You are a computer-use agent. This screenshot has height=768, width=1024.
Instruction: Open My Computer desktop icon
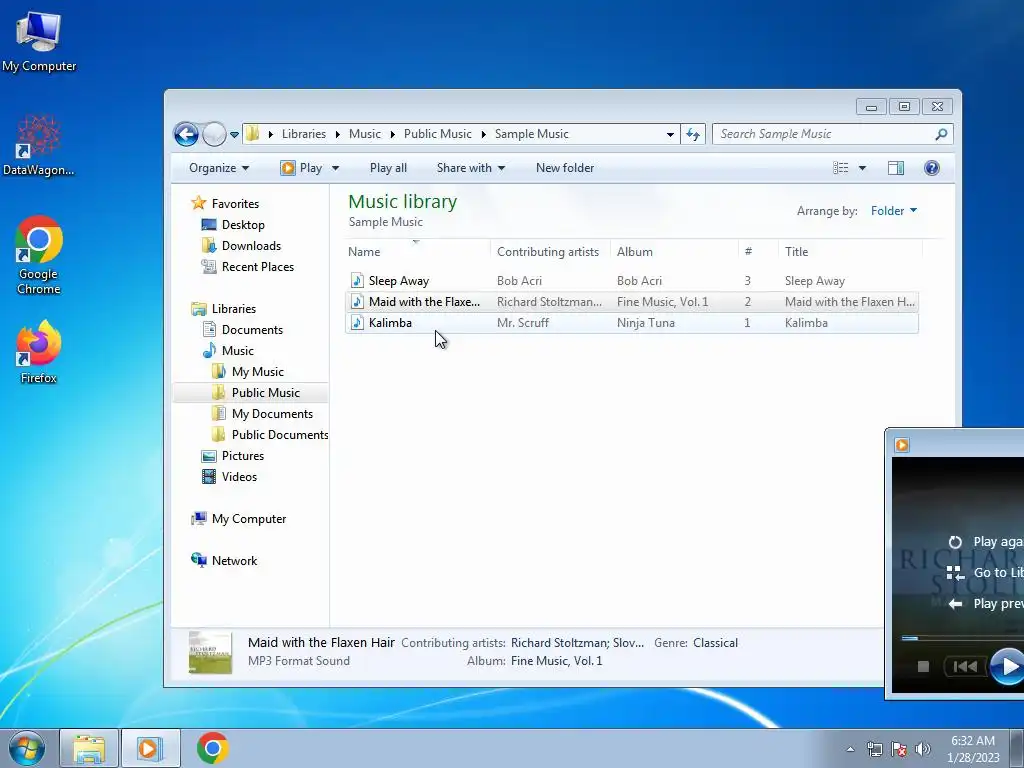39,40
